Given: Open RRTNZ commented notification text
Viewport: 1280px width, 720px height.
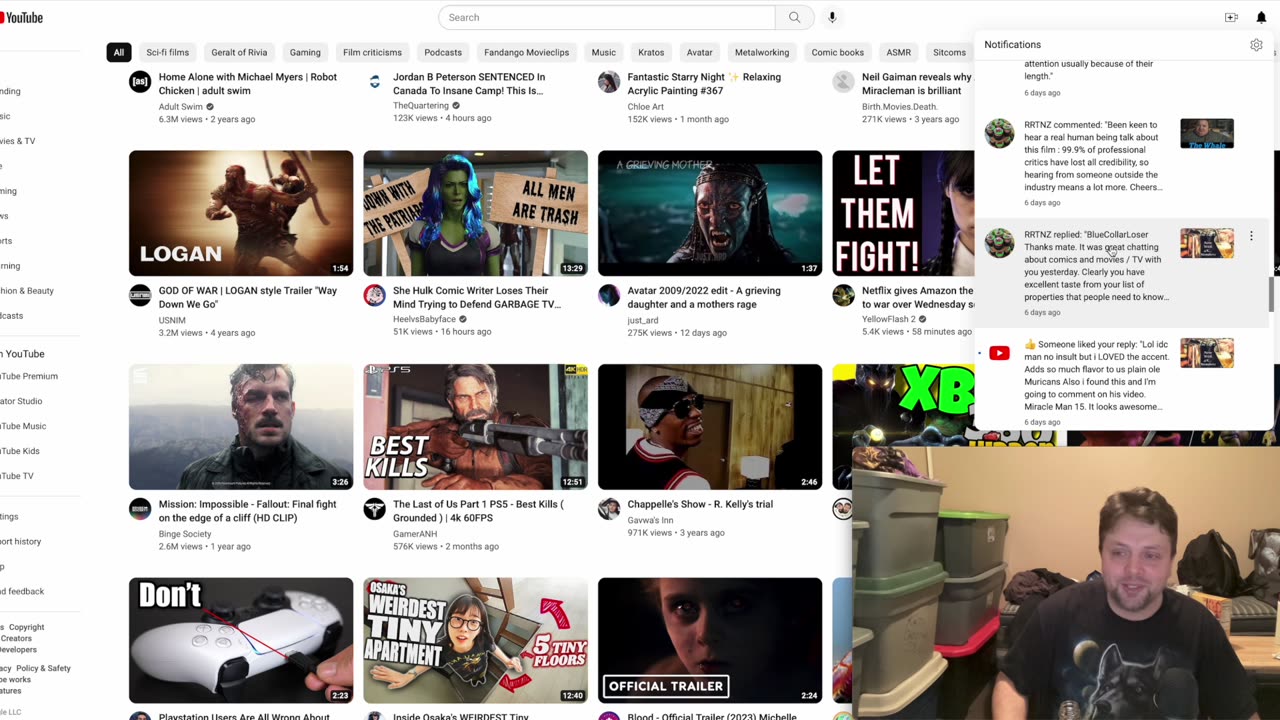Looking at the screenshot, I should tap(1092, 156).
